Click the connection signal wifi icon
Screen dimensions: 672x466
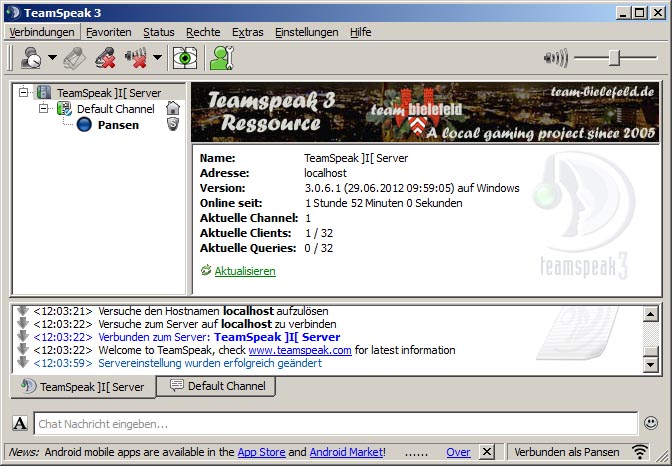tap(640, 452)
